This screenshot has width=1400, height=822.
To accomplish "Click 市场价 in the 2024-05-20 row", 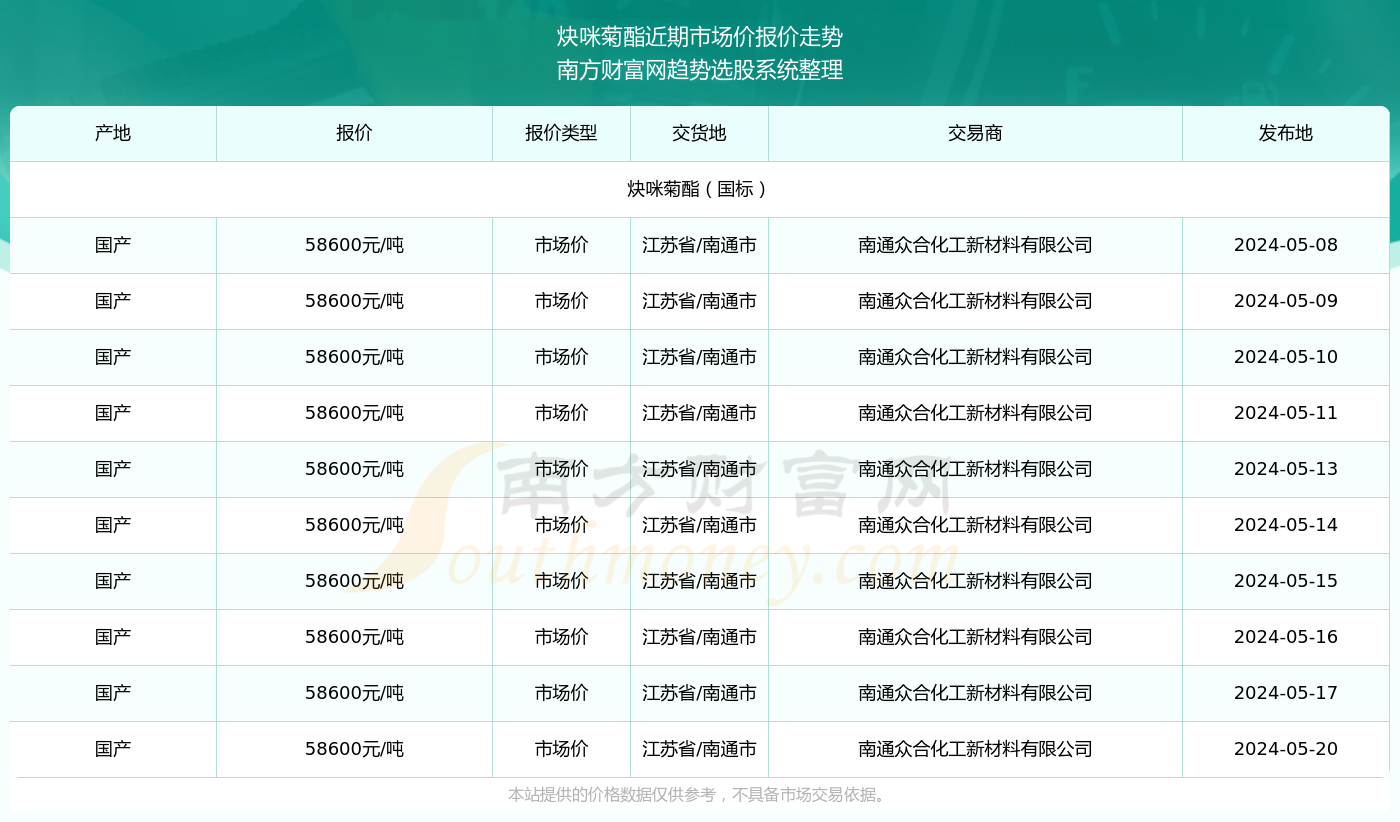I will (x=561, y=749).
